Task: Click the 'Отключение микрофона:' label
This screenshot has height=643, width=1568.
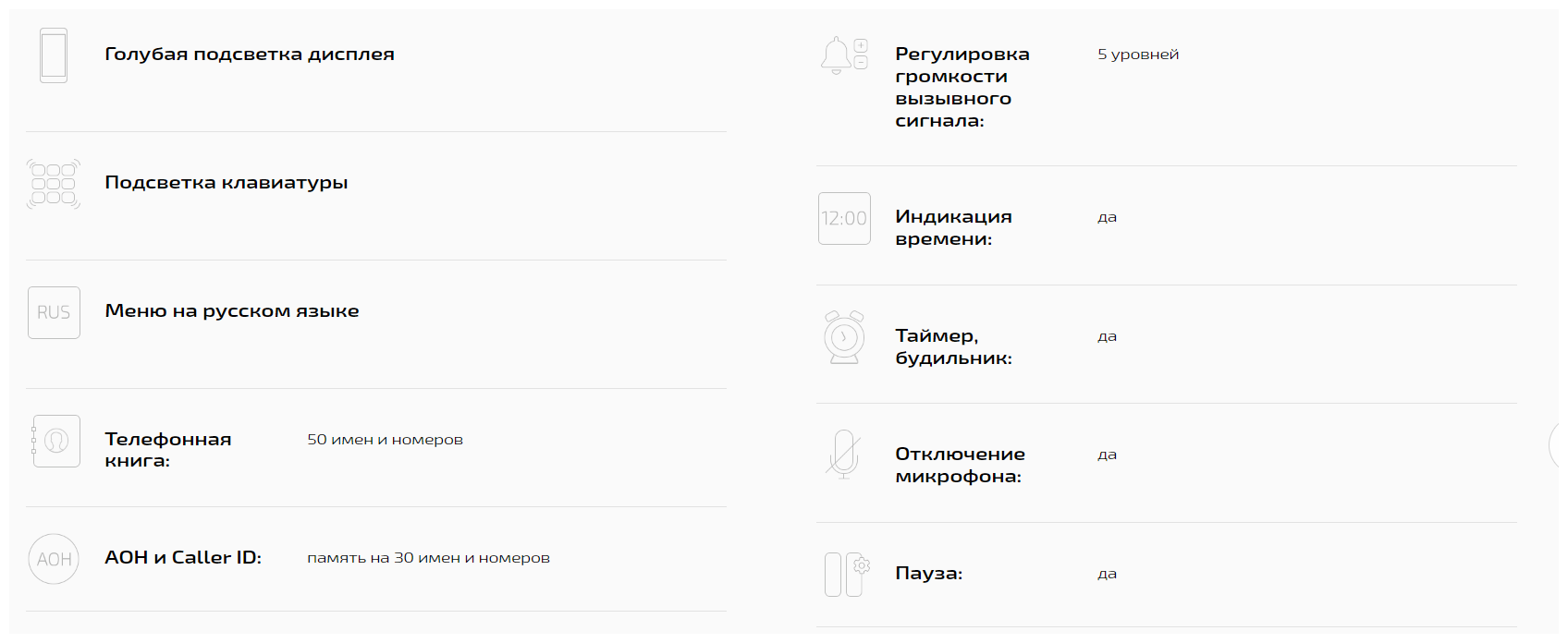Action: click(x=960, y=466)
